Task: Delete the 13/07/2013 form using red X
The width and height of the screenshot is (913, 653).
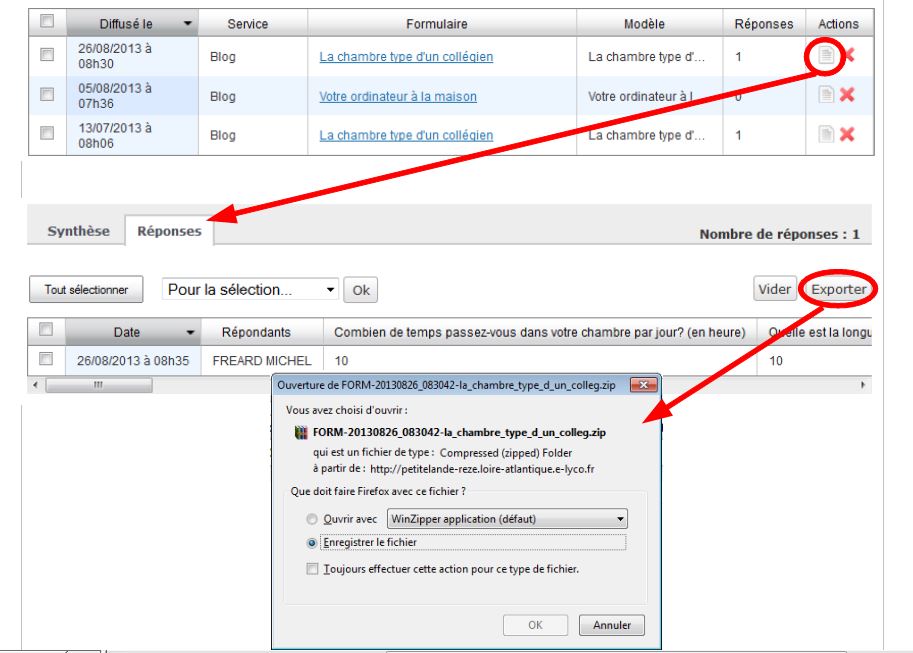Action: point(847,135)
